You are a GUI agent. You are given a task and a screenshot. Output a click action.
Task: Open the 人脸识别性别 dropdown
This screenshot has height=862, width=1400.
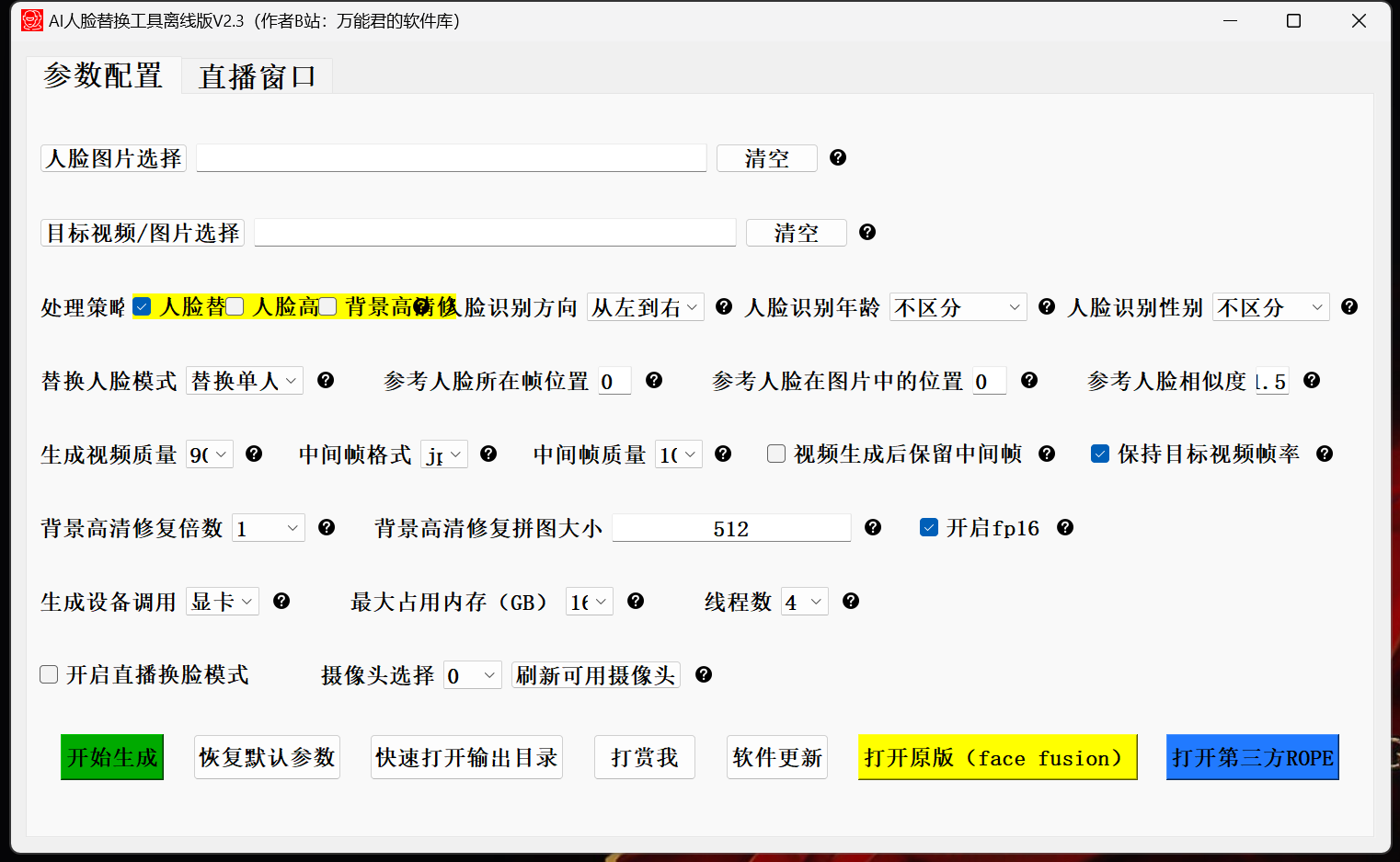pyautogui.click(x=1270, y=307)
